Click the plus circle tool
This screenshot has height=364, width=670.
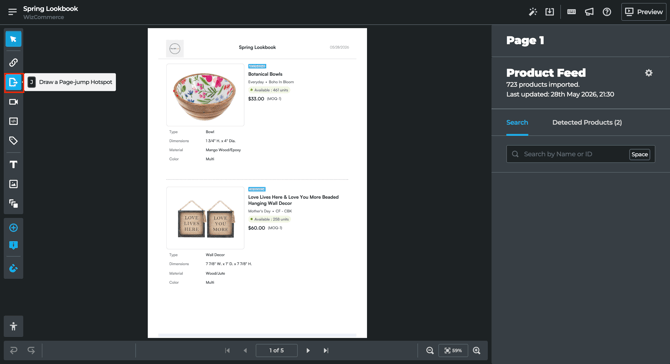[x=13, y=228]
